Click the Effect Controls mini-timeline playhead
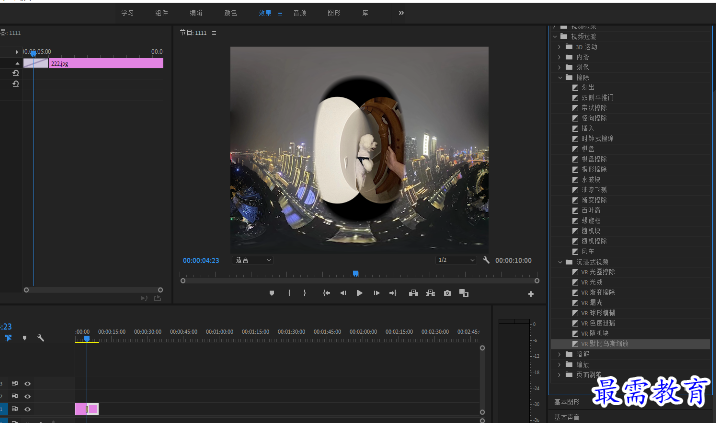This screenshot has height=423, width=716. tap(33, 53)
